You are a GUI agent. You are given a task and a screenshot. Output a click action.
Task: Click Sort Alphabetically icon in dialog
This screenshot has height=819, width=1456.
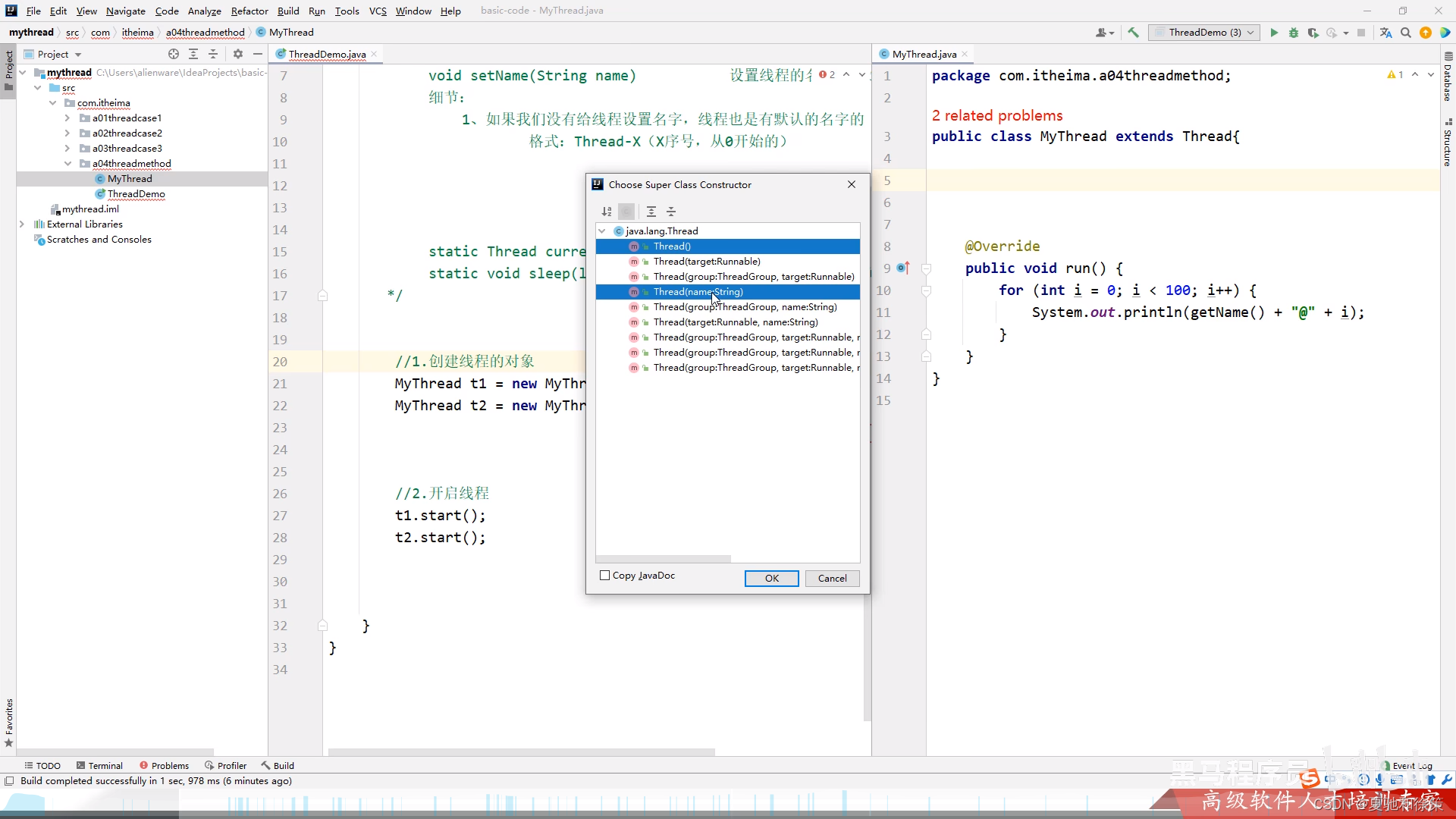pyautogui.click(x=607, y=212)
